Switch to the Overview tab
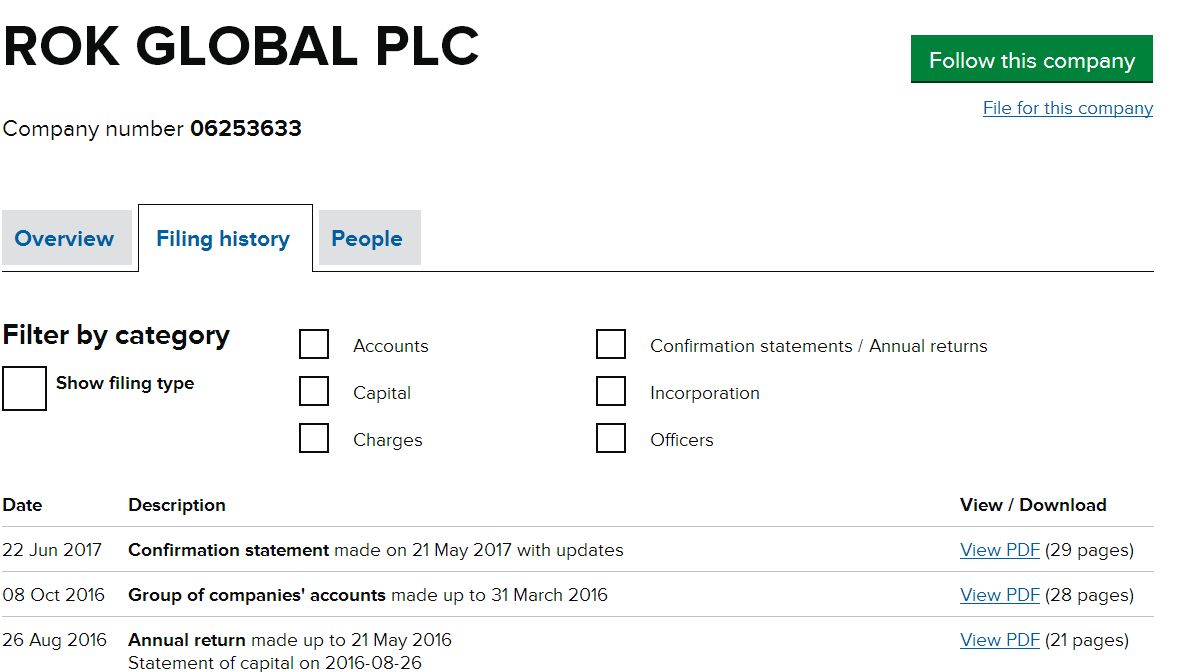1178x672 pixels. (x=64, y=238)
